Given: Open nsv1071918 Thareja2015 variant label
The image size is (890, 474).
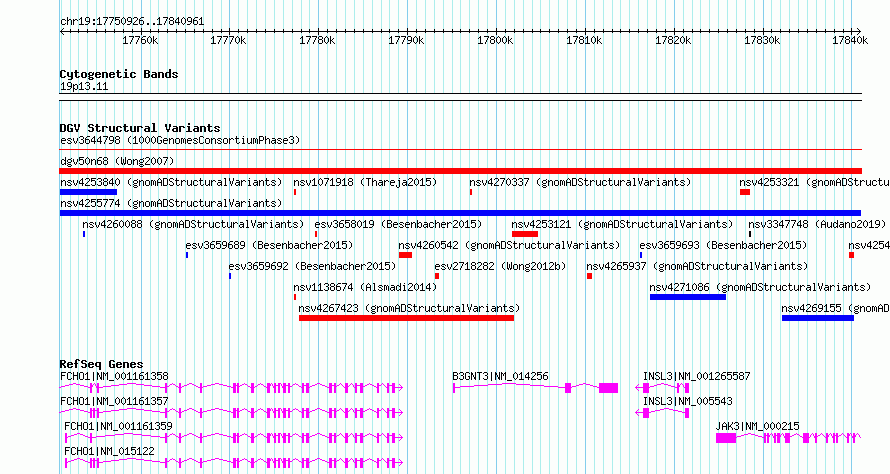Looking at the screenshot, I should point(366,182).
